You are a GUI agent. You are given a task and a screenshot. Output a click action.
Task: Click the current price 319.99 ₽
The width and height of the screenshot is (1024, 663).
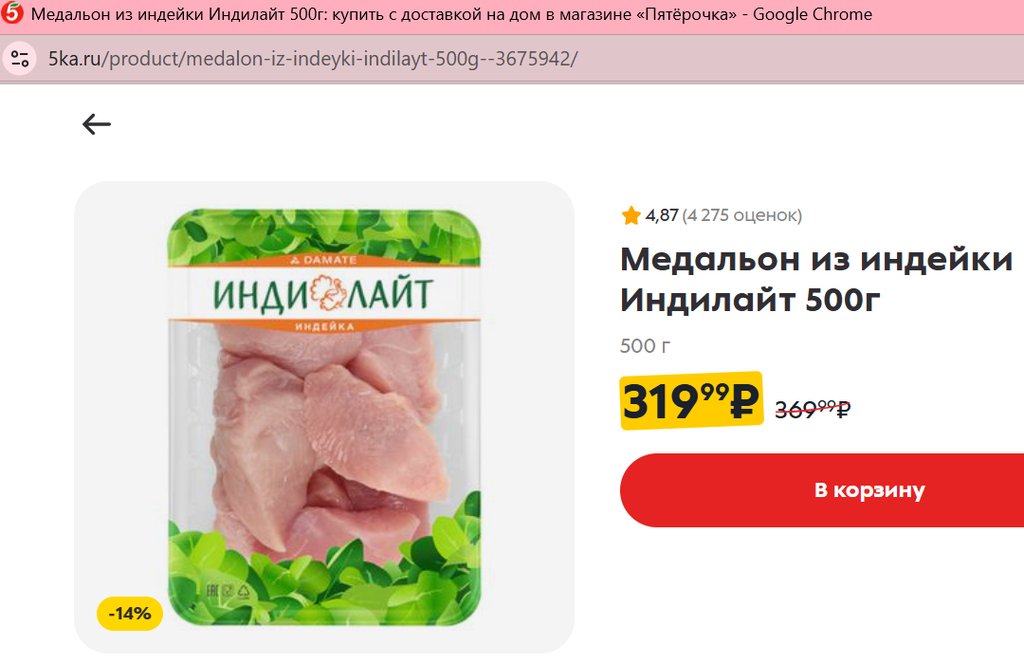(x=691, y=400)
